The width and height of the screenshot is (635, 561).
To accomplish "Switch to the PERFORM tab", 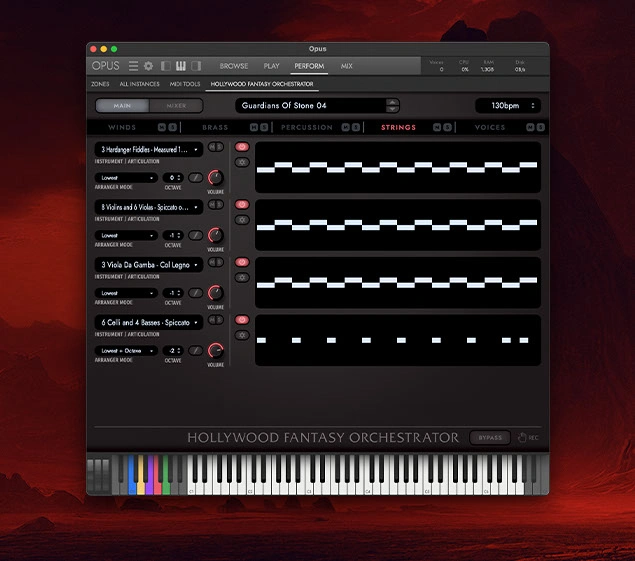I will click(x=309, y=66).
